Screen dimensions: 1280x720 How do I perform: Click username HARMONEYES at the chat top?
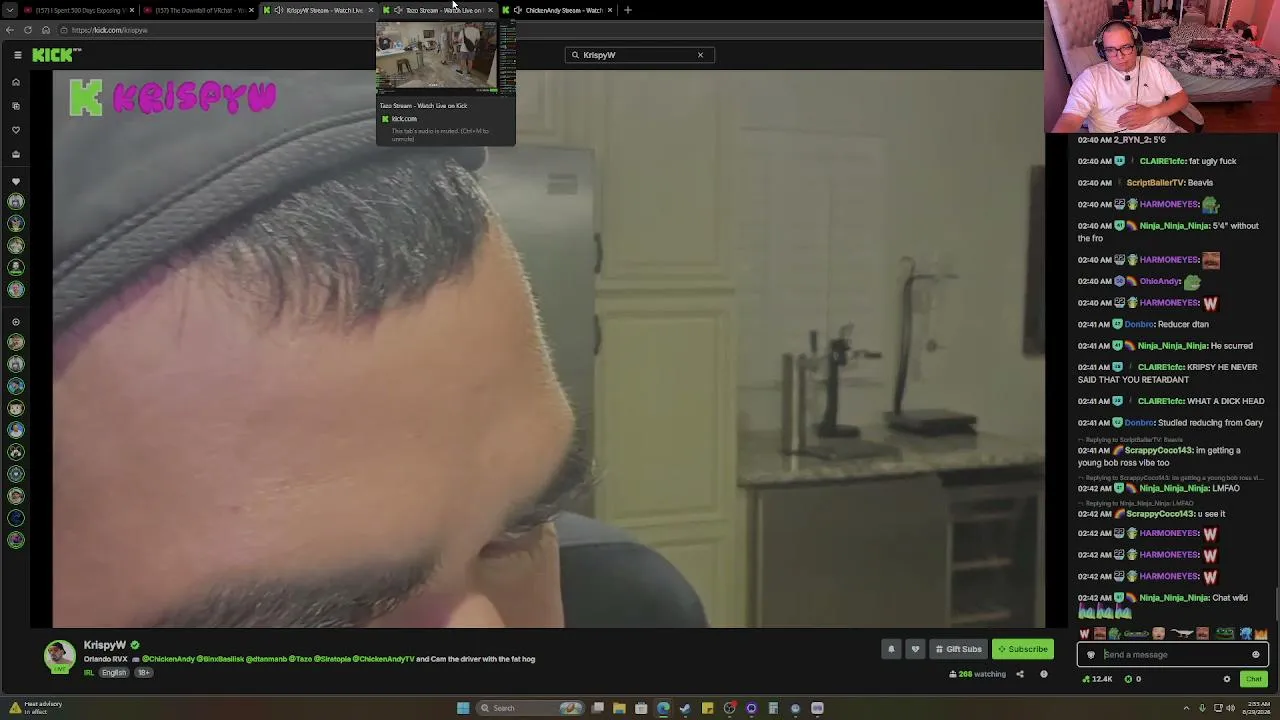pos(1169,204)
